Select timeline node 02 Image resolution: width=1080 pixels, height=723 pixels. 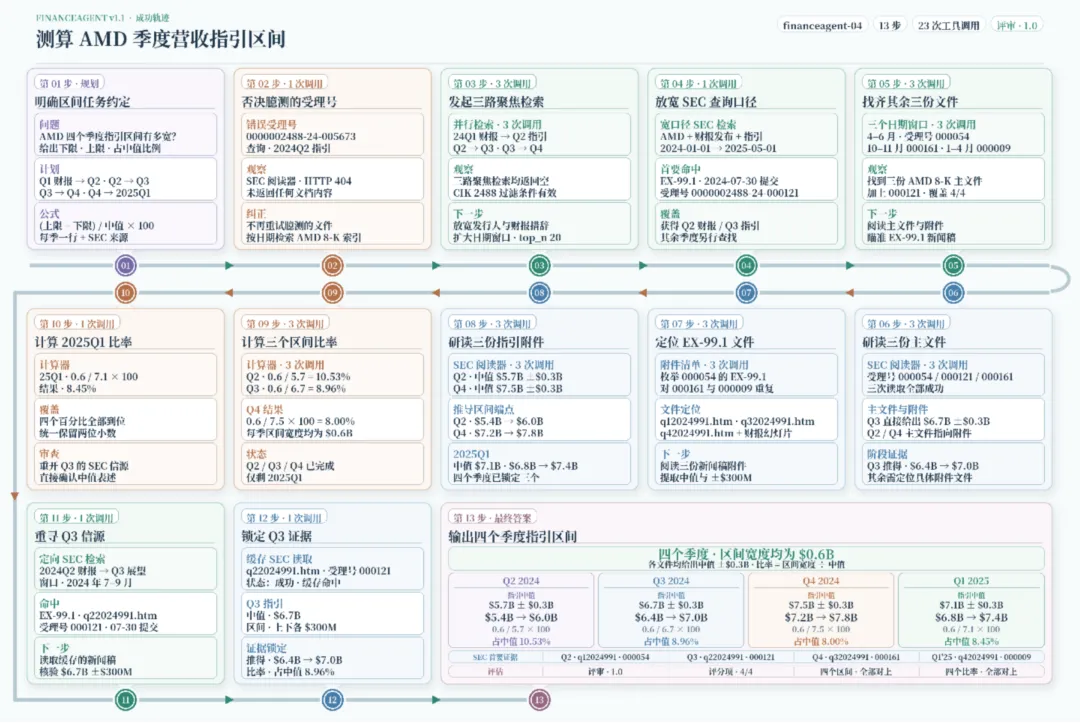(333, 265)
